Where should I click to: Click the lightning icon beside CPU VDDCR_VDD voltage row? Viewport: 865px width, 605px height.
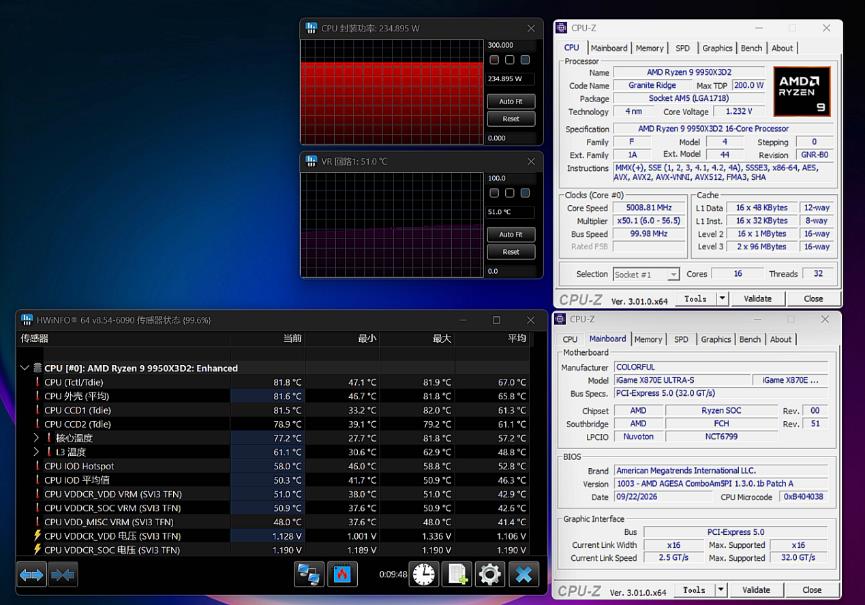coord(38,536)
